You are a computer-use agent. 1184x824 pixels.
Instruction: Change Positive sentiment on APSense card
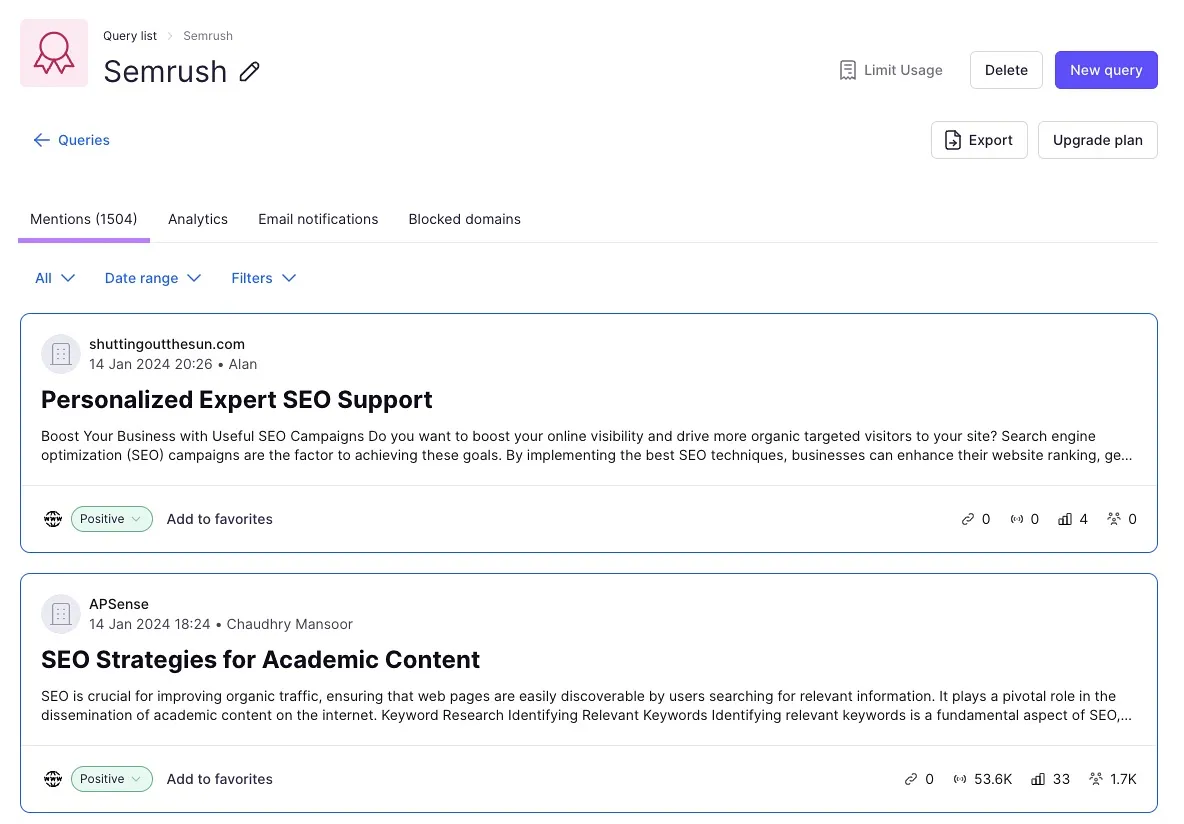click(x=112, y=779)
